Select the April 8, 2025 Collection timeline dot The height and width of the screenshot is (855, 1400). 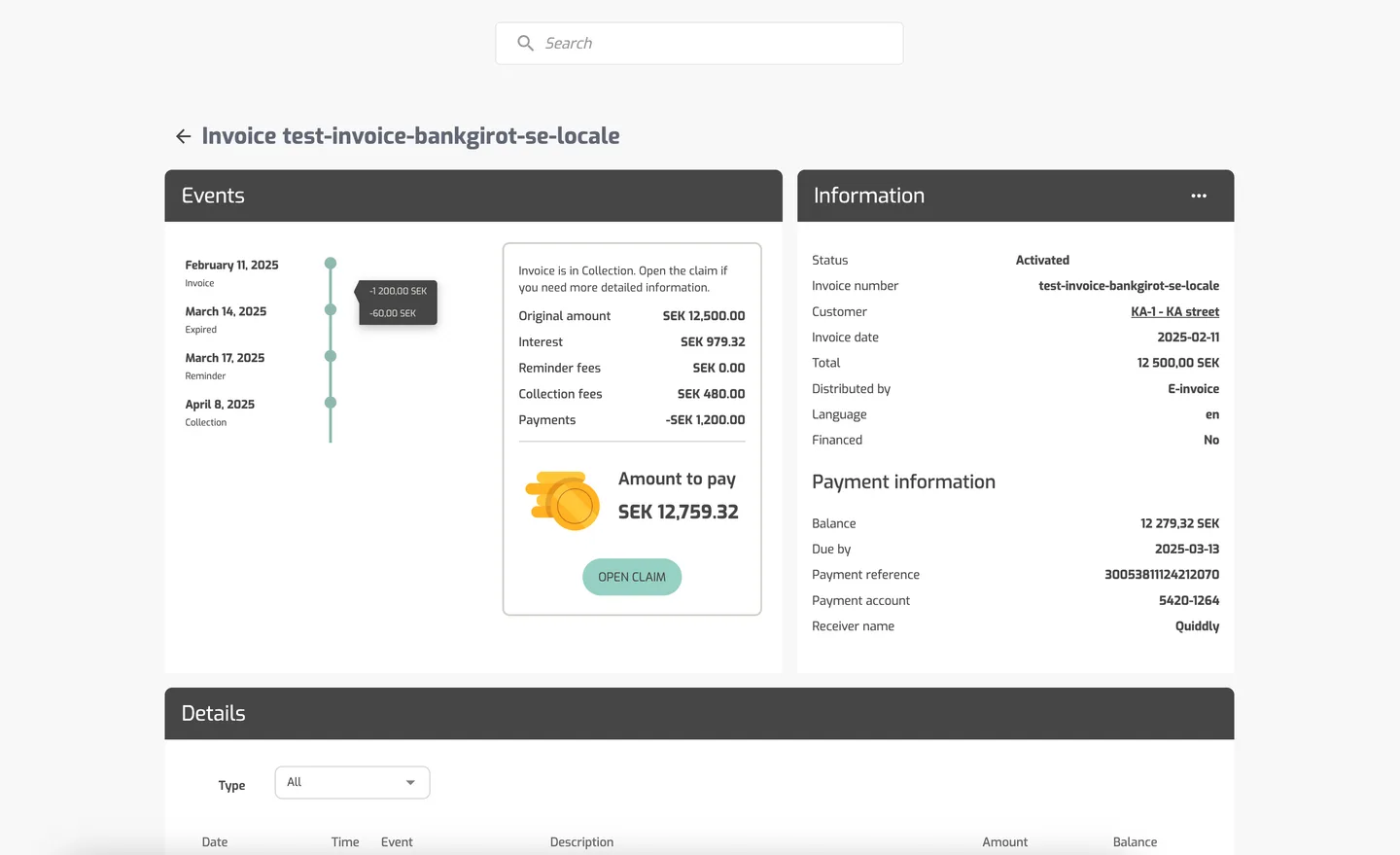tap(331, 403)
